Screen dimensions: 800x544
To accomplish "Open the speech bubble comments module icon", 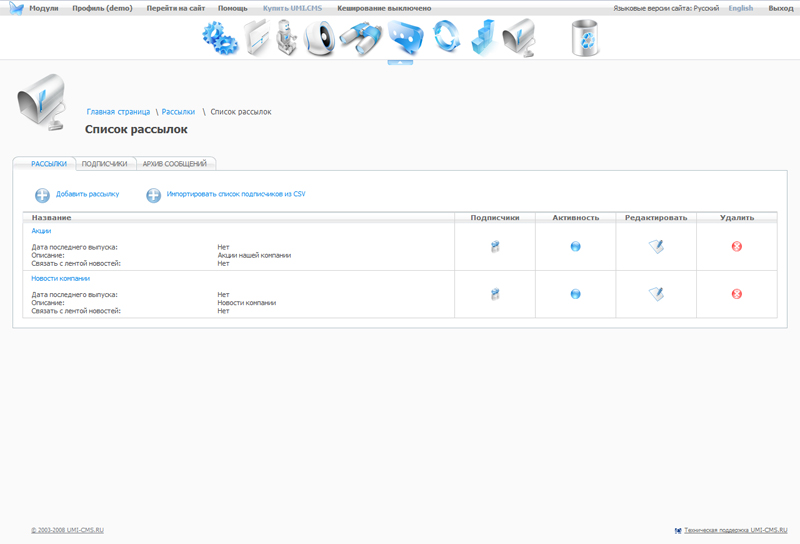I will point(406,38).
